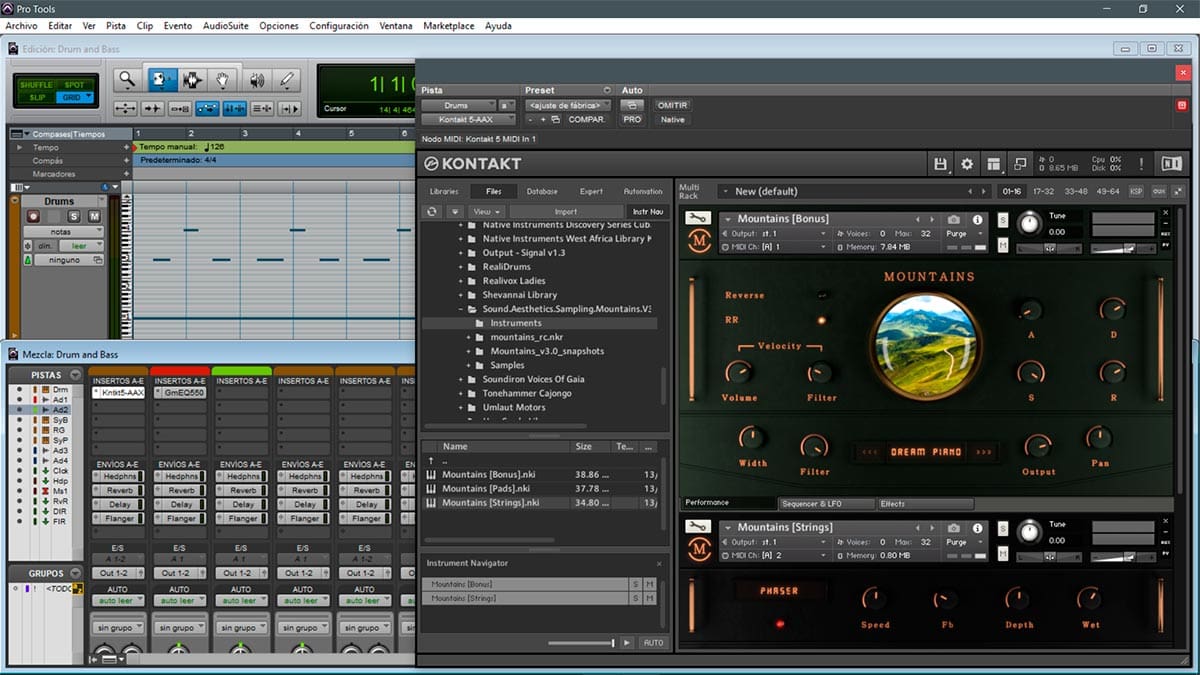Screen dimensions: 1200x675
Task: Mute Mountains [Bonus] in Instrument Navigator
Action: tap(650, 584)
